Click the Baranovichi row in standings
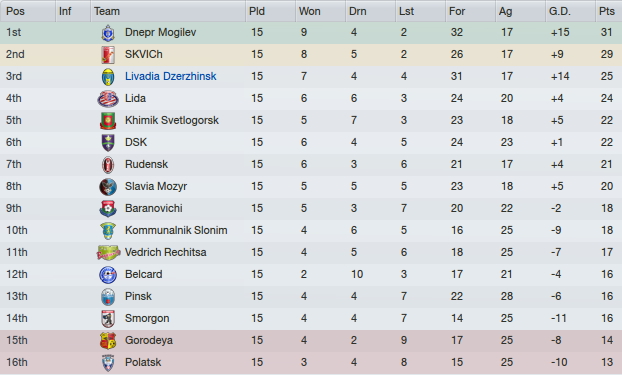This screenshot has height=375, width=622. (x=311, y=209)
